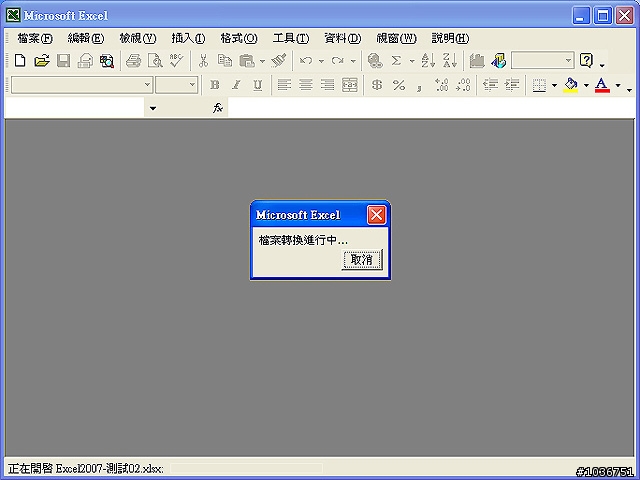Open the 編輯(E) menu
The height and width of the screenshot is (480, 640).
tap(86, 38)
